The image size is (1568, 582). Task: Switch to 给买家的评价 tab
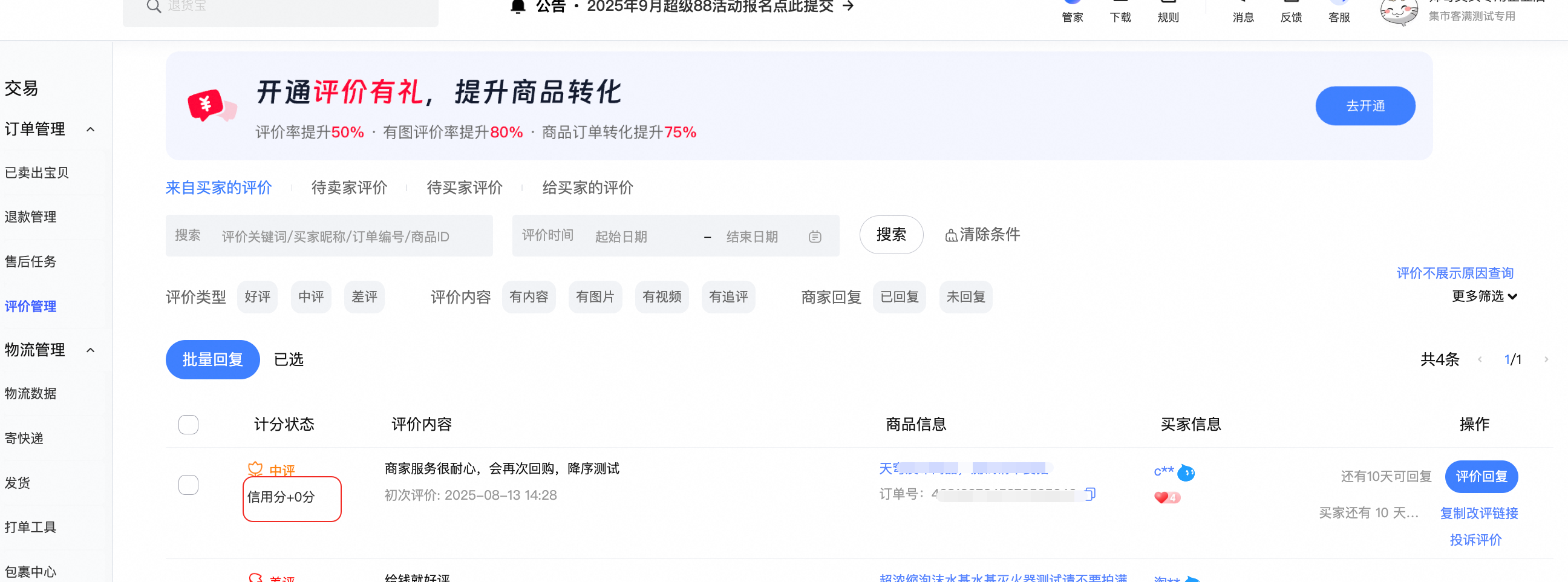(588, 188)
